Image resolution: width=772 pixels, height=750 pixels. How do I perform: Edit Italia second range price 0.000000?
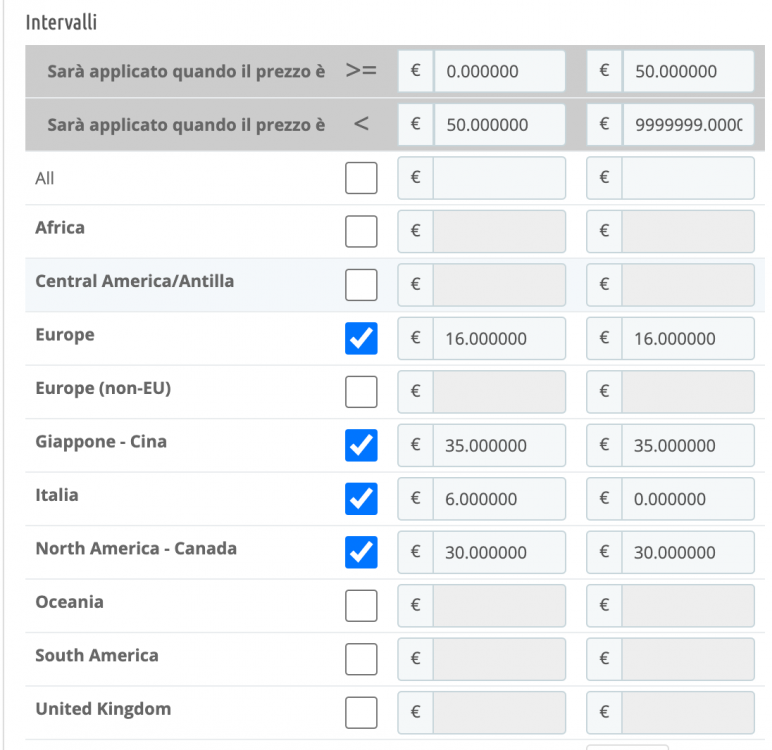[687, 499]
